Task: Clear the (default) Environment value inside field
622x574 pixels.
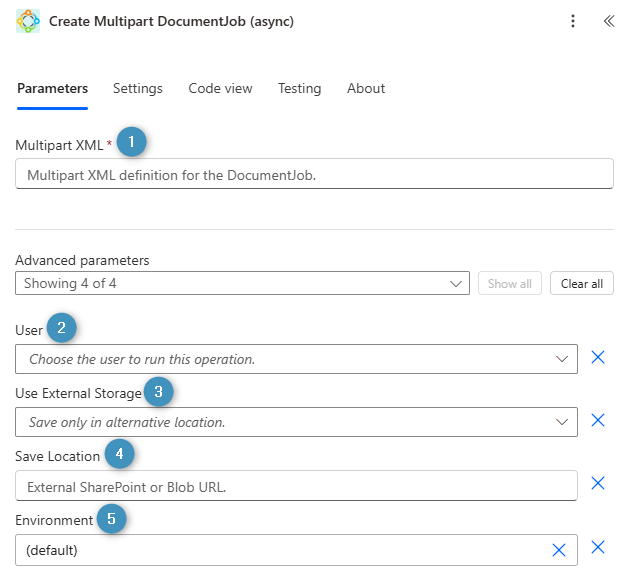Action: (x=559, y=550)
